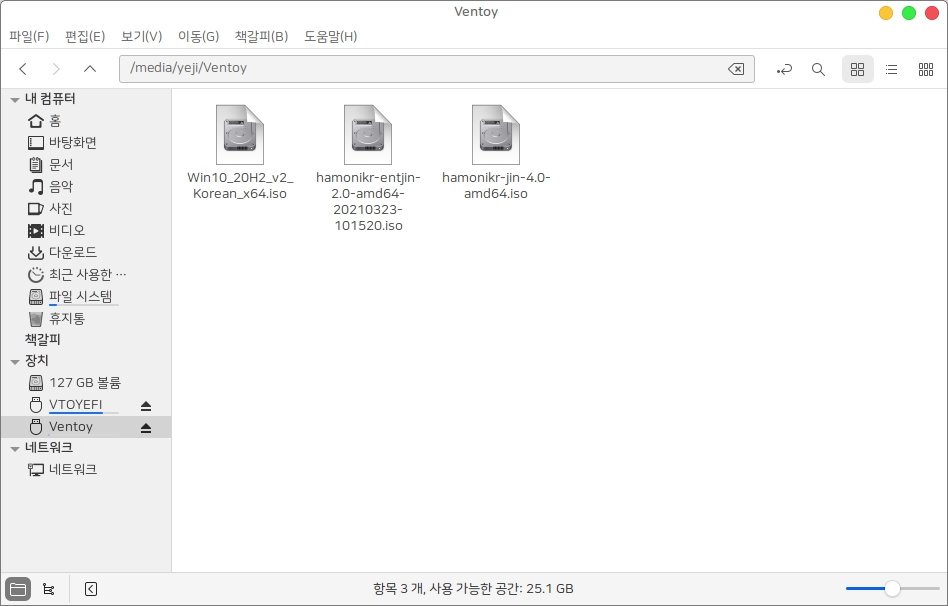Select the Win10_20H2_v2_Korean_x64.iso file
Screen dimensions: 948x606
point(240,135)
